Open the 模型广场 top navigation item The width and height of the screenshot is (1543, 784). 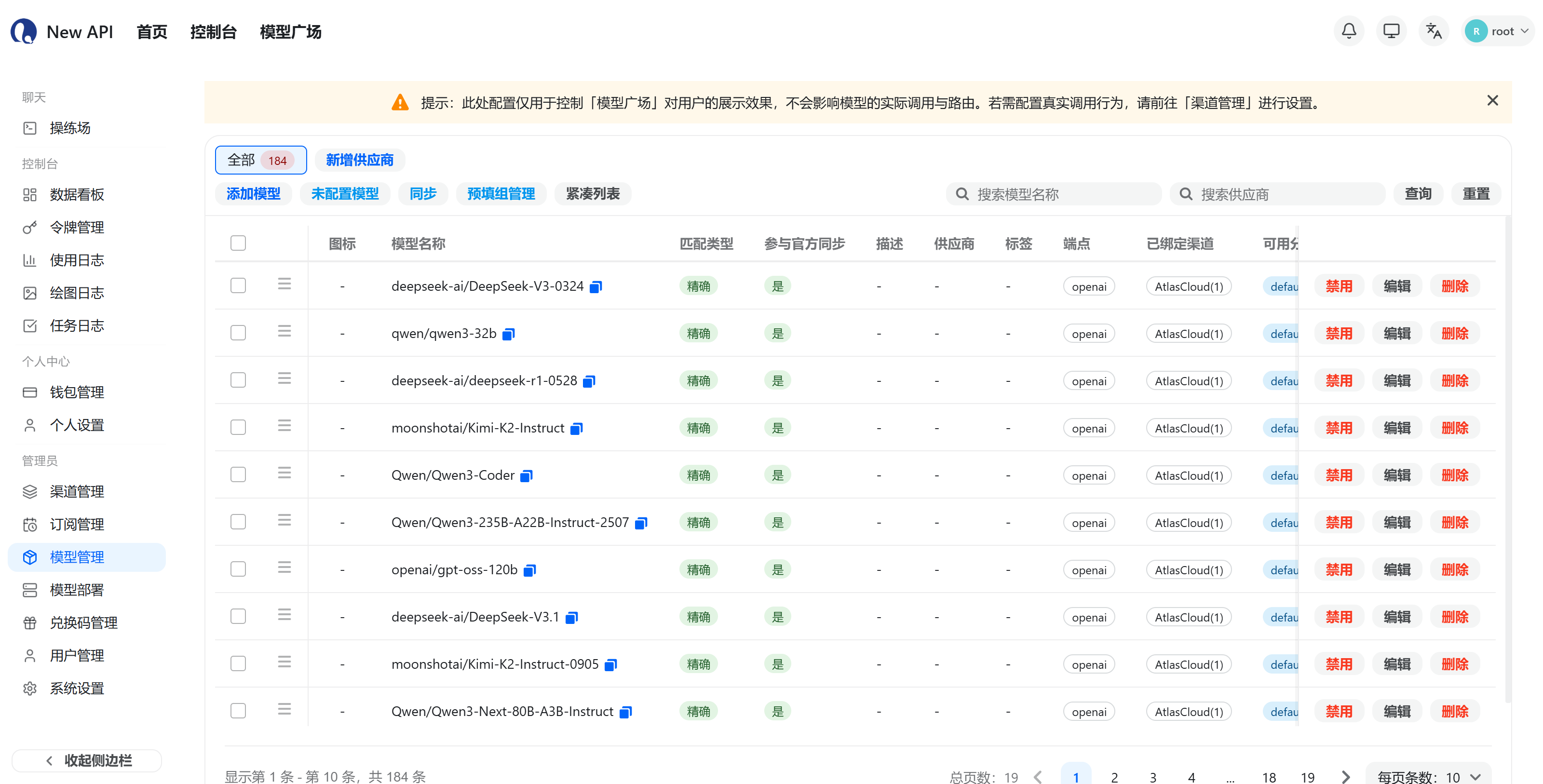click(290, 32)
